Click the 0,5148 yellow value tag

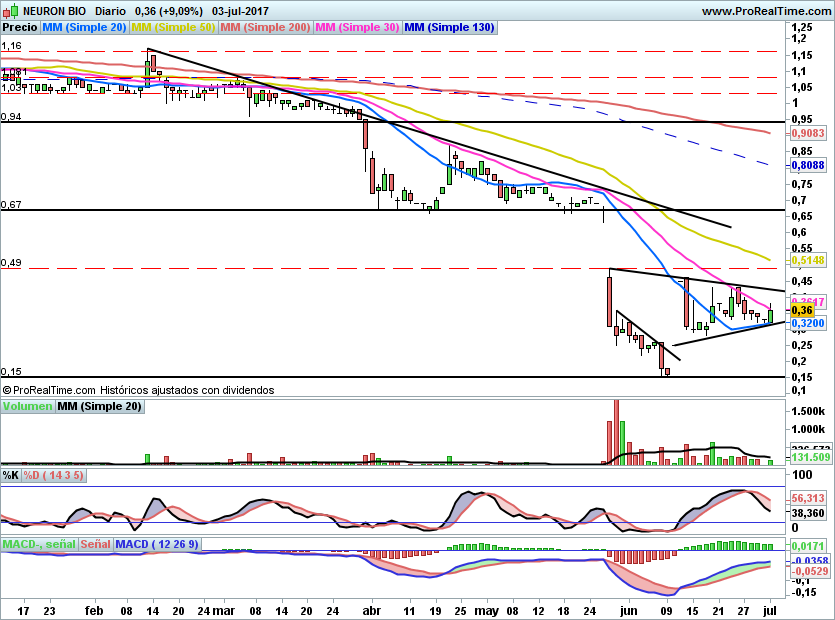(807, 260)
